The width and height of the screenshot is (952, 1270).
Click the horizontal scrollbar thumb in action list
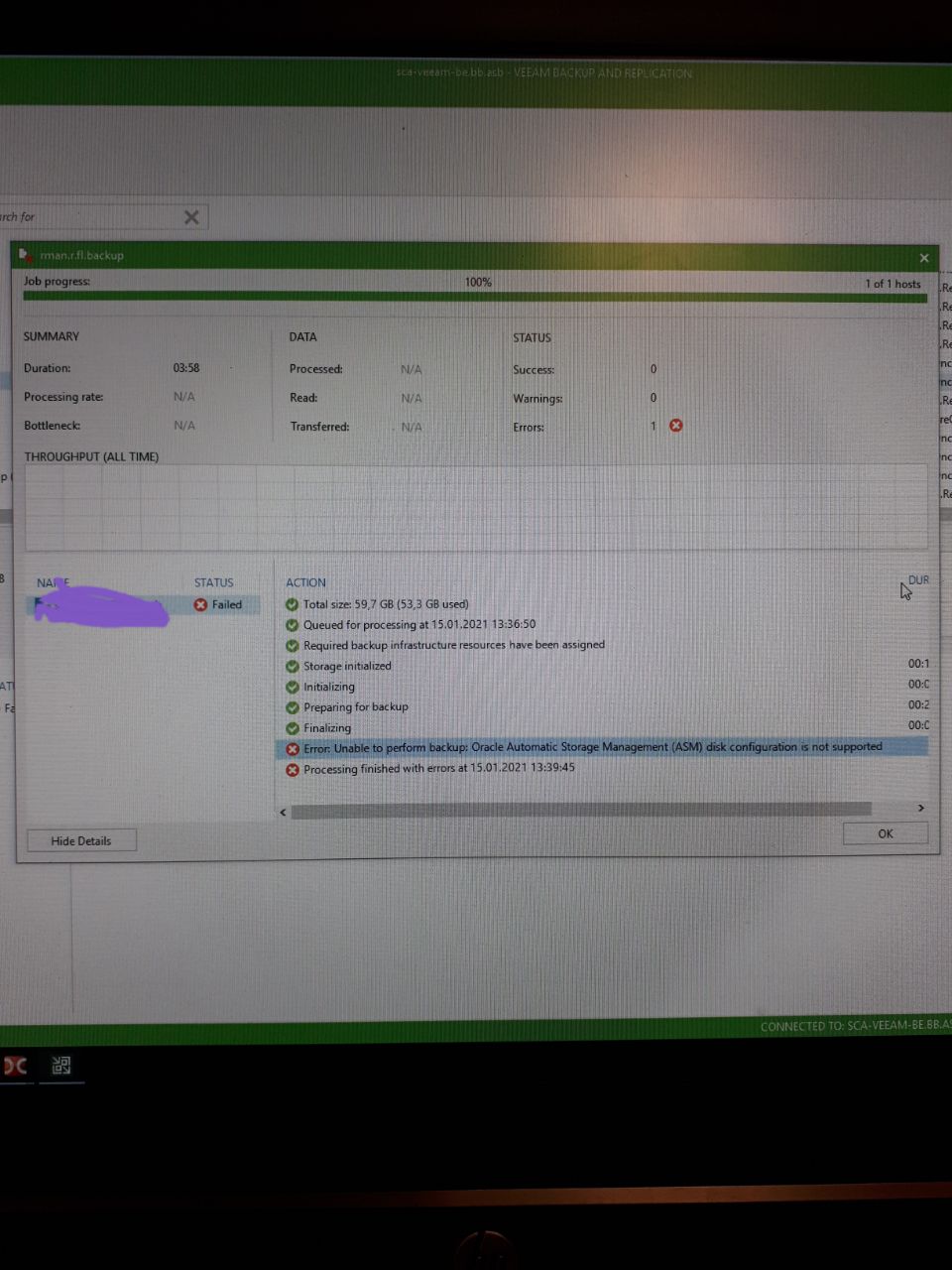coord(581,810)
